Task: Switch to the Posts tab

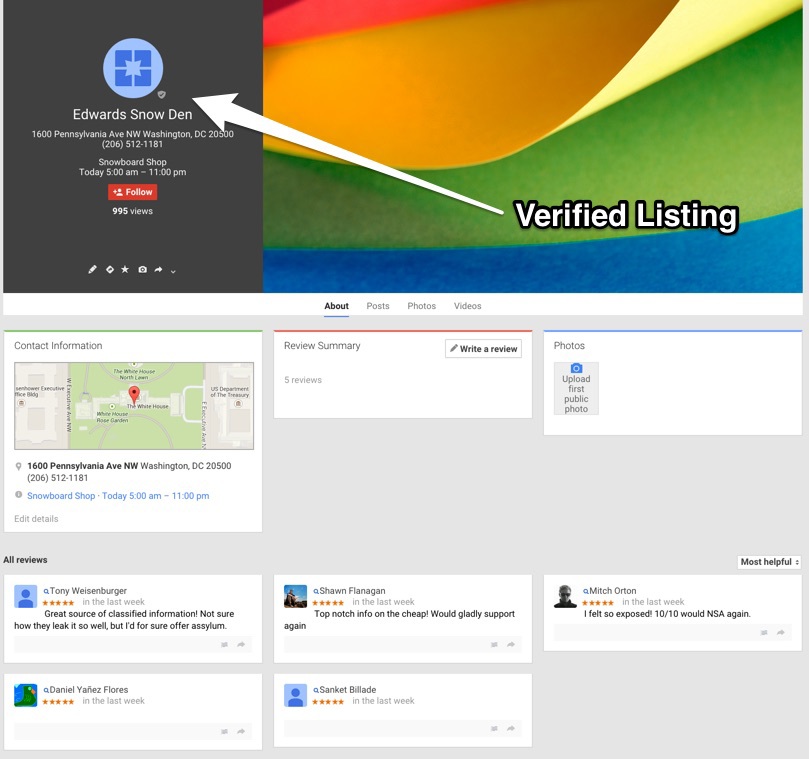Action: 377,306
